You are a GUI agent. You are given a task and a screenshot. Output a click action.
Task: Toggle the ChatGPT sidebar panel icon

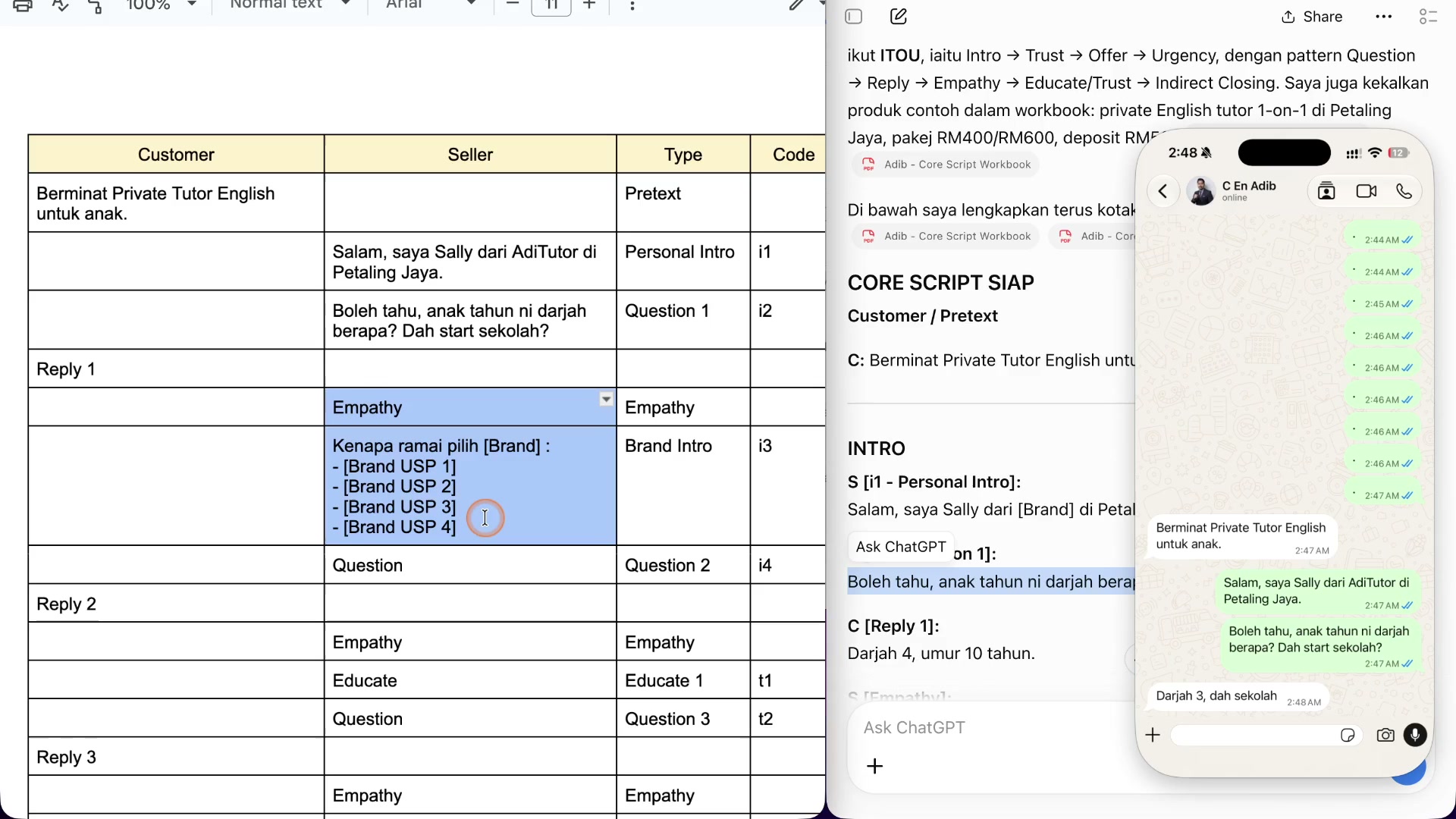click(854, 17)
